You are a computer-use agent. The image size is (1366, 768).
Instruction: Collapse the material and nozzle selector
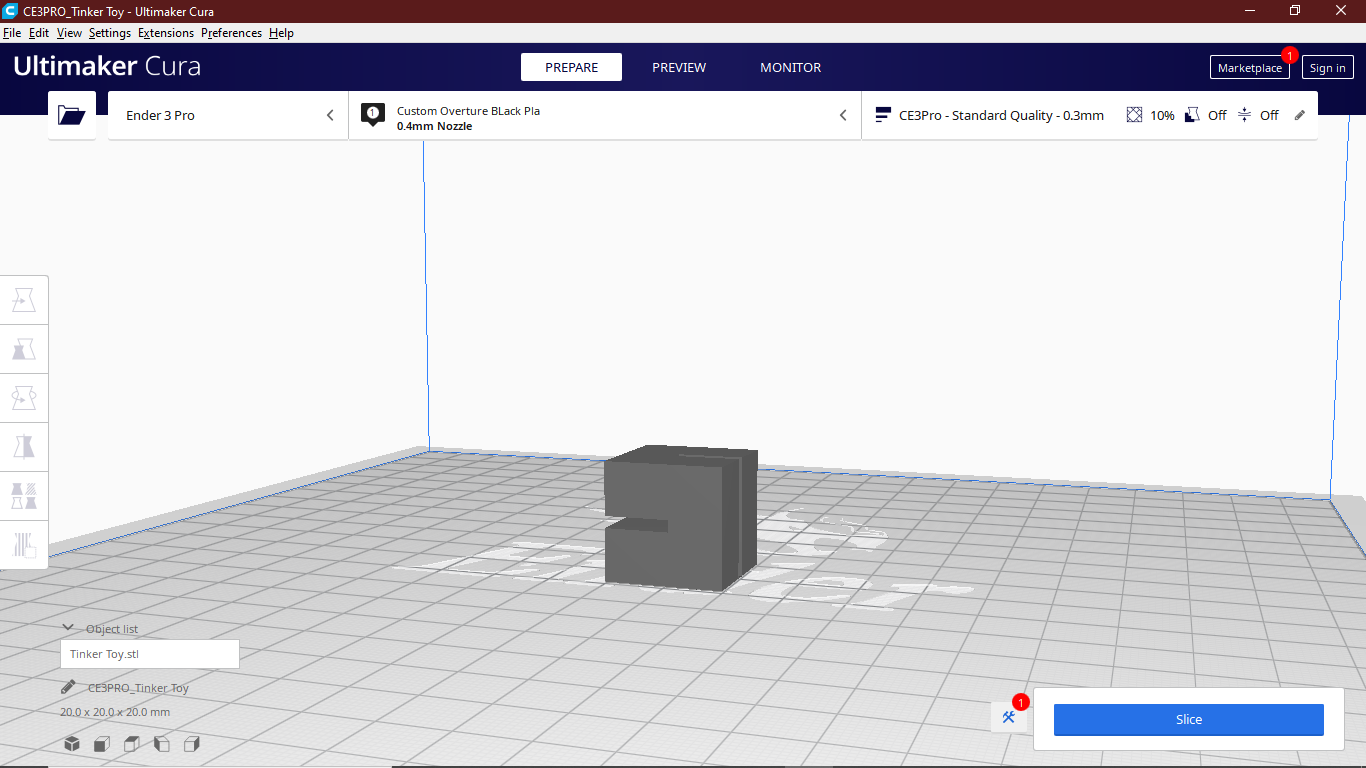click(x=843, y=115)
